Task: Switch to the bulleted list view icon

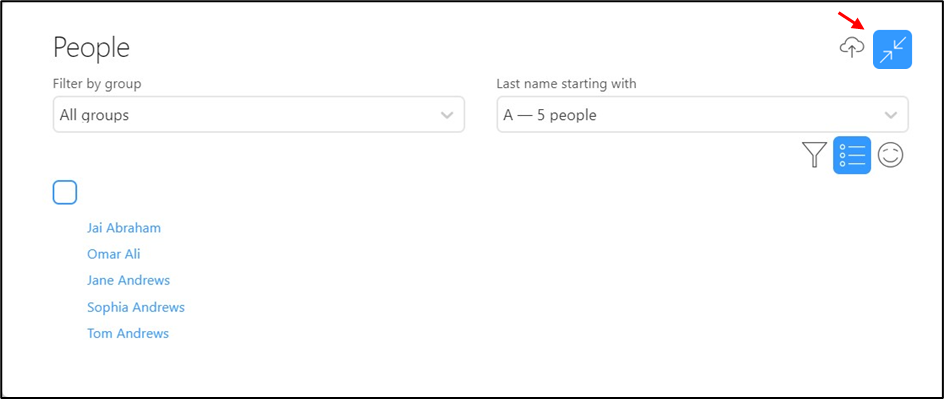Action: [x=852, y=155]
